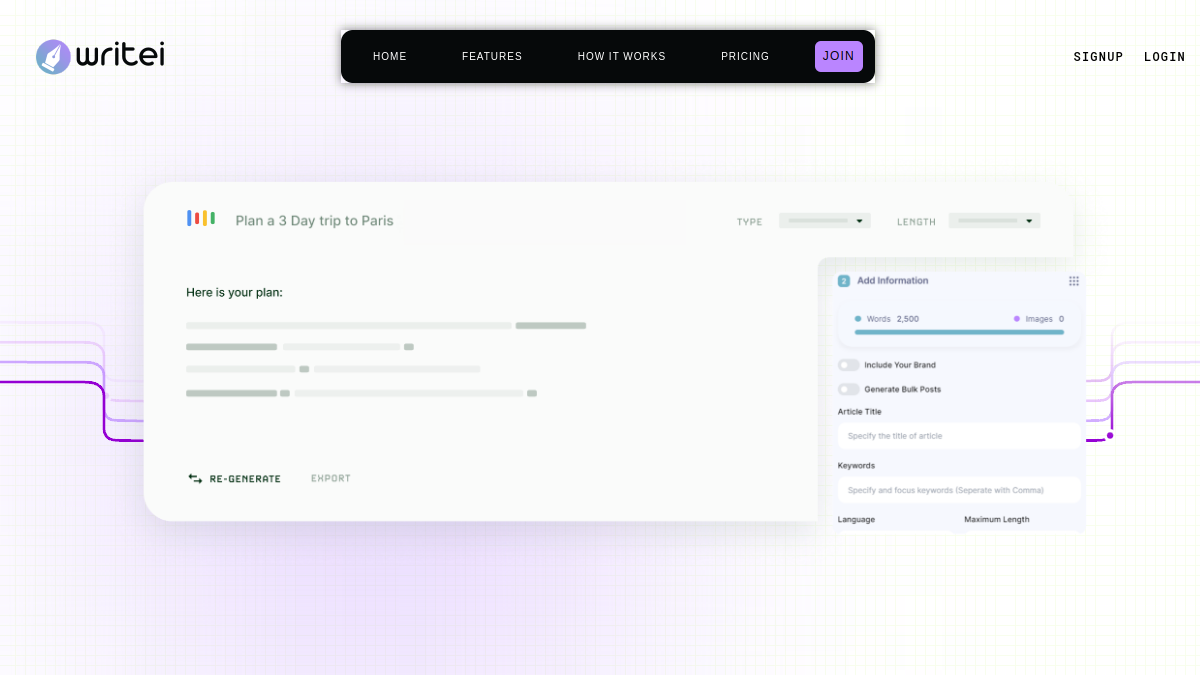The image size is (1200, 675).
Task: Click the purple Images indicator dot
Action: pyautogui.click(x=1017, y=319)
